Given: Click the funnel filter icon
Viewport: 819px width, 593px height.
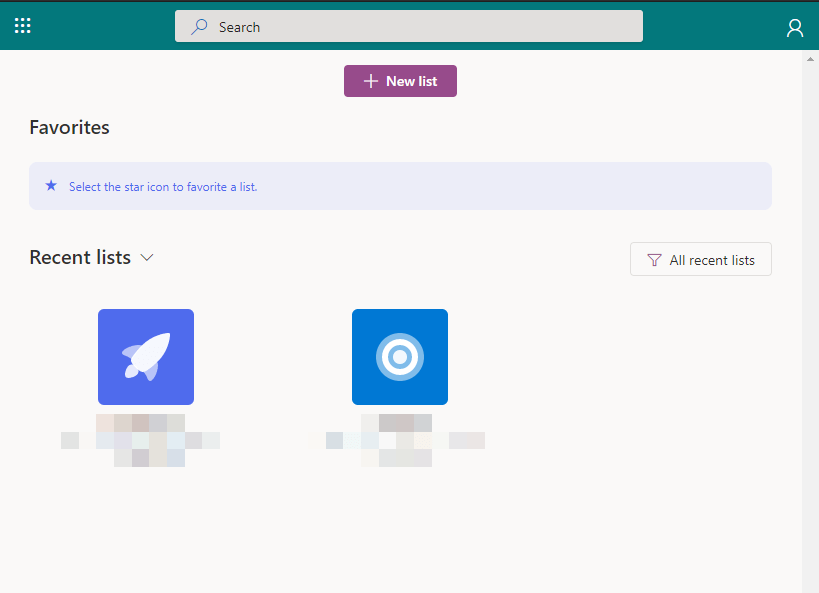Looking at the screenshot, I should 654,260.
